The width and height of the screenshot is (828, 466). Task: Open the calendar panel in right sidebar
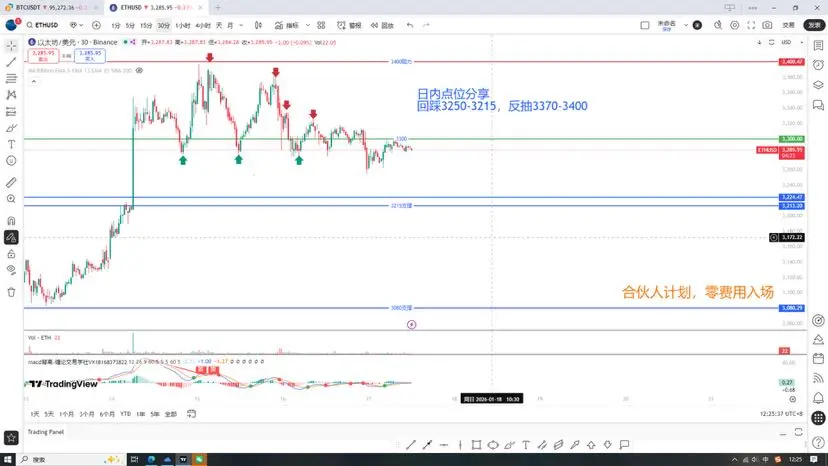click(x=818, y=359)
